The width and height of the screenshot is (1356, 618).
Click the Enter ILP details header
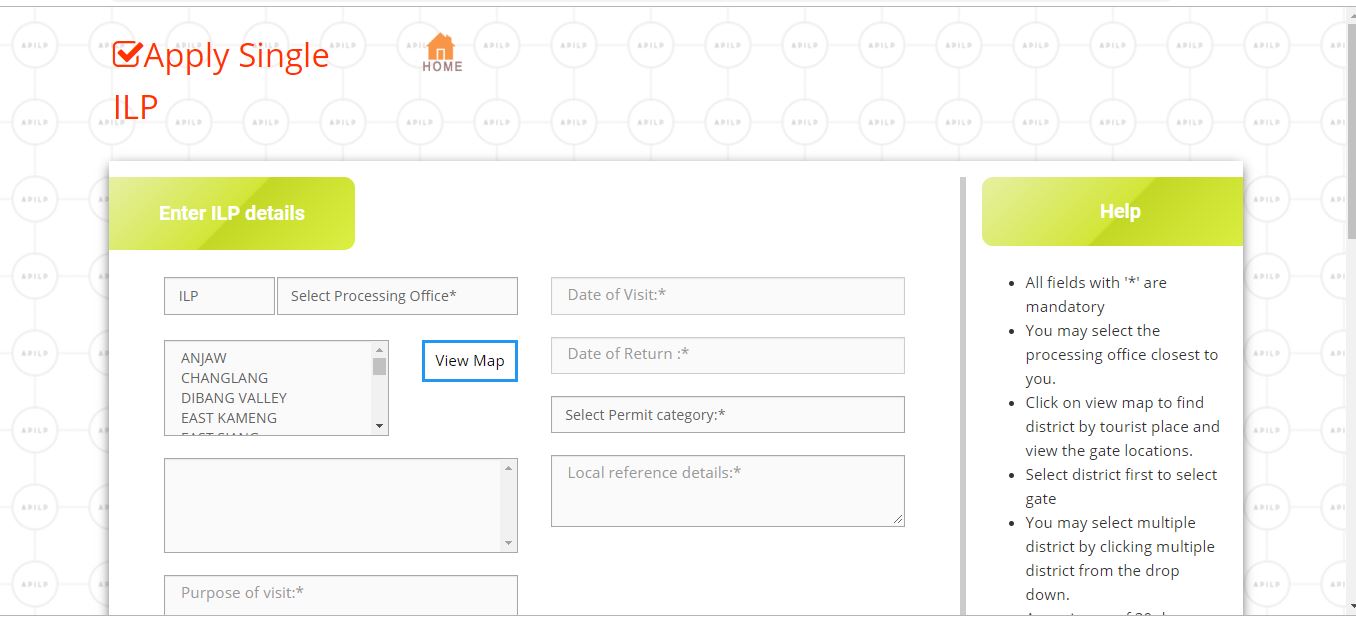pos(232,213)
